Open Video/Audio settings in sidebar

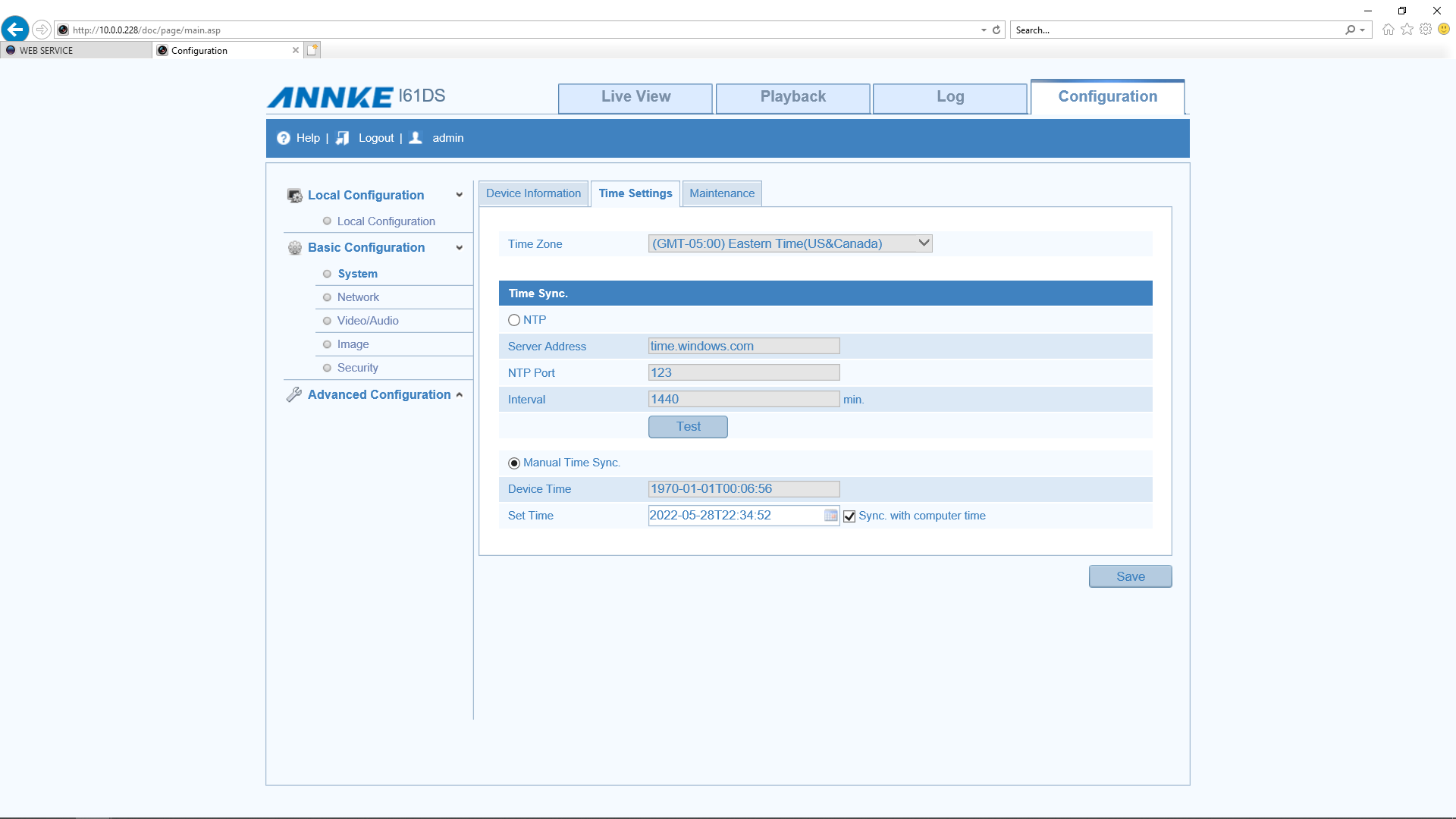[368, 321]
